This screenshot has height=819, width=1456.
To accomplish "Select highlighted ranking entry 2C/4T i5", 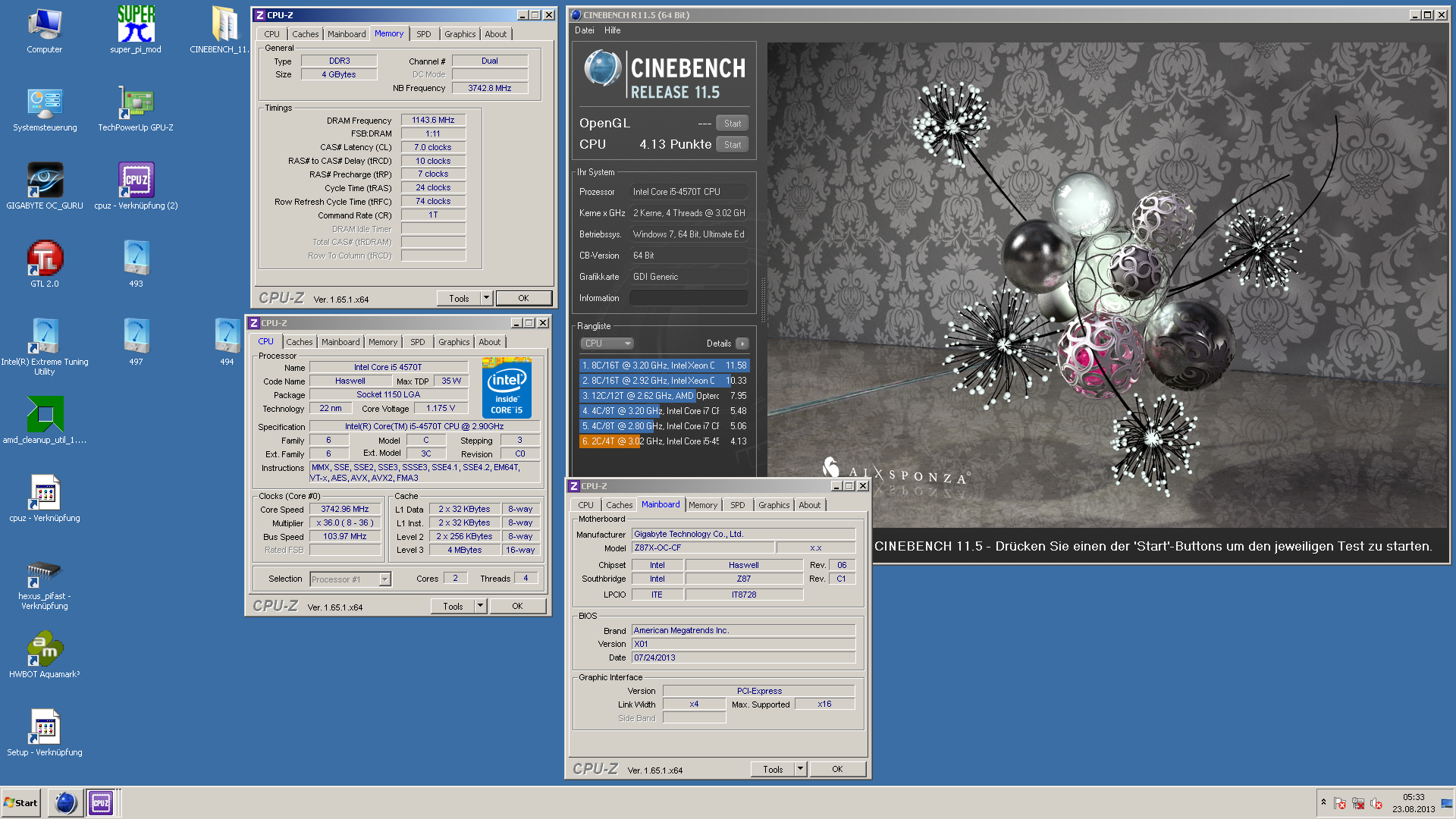I will tap(664, 441).
